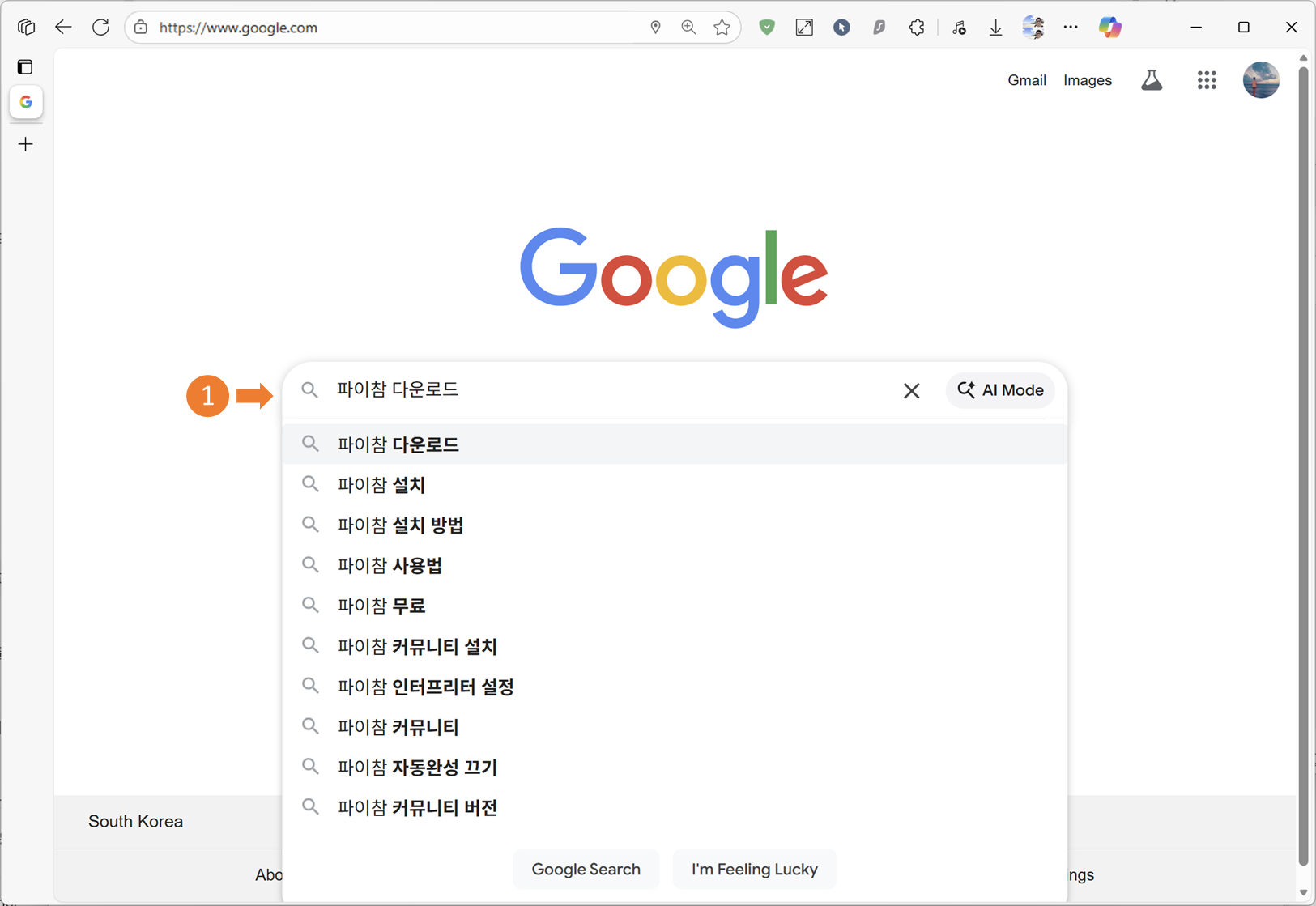Click the Google logo
Screen dimensions: 1316x906
tap(674, 277)
